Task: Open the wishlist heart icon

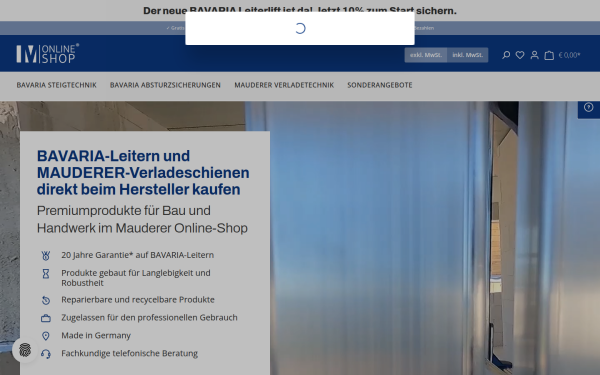Action: click(520, 55)
